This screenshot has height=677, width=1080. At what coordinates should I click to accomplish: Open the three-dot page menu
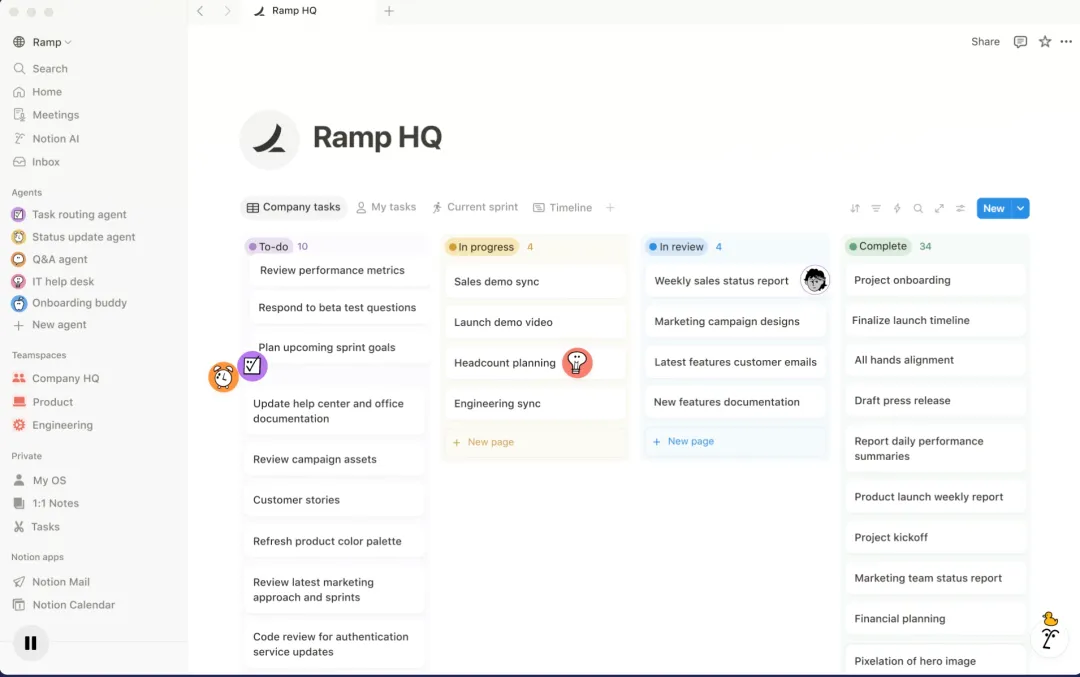pyautogui.click(x=1066, y=42)
